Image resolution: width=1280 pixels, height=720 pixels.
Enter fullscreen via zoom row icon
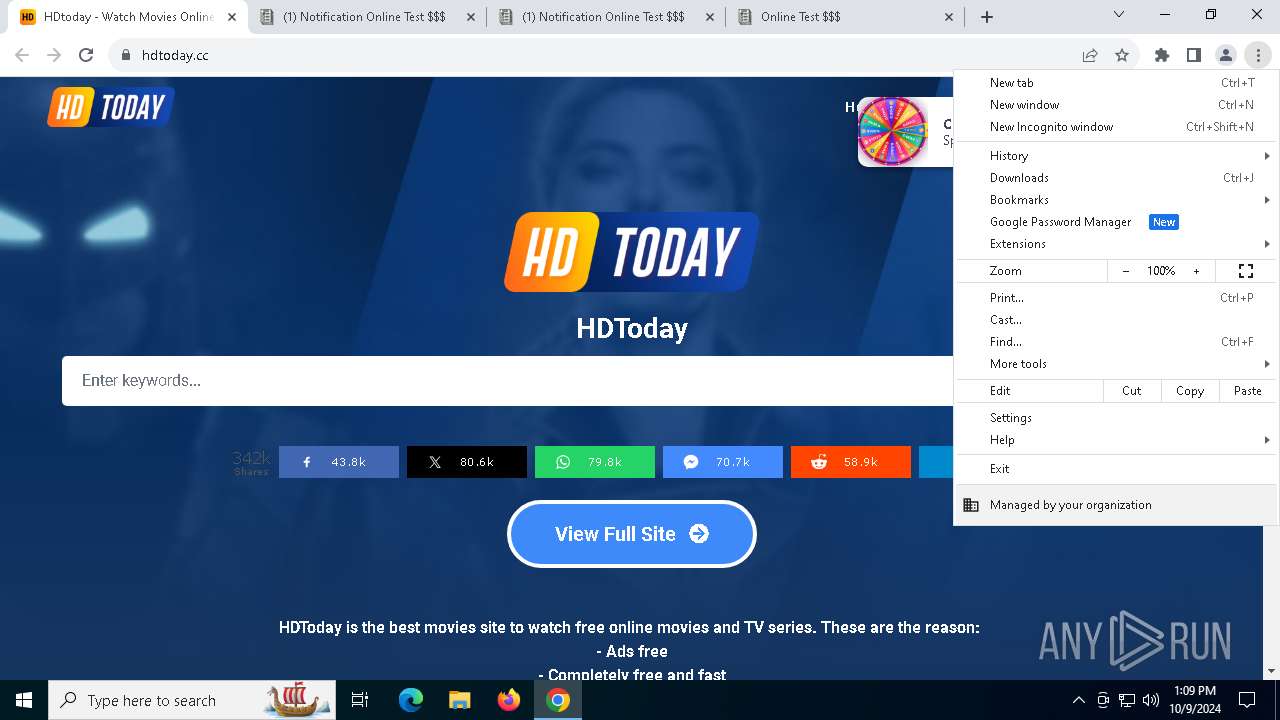(x=1246, y=271)
